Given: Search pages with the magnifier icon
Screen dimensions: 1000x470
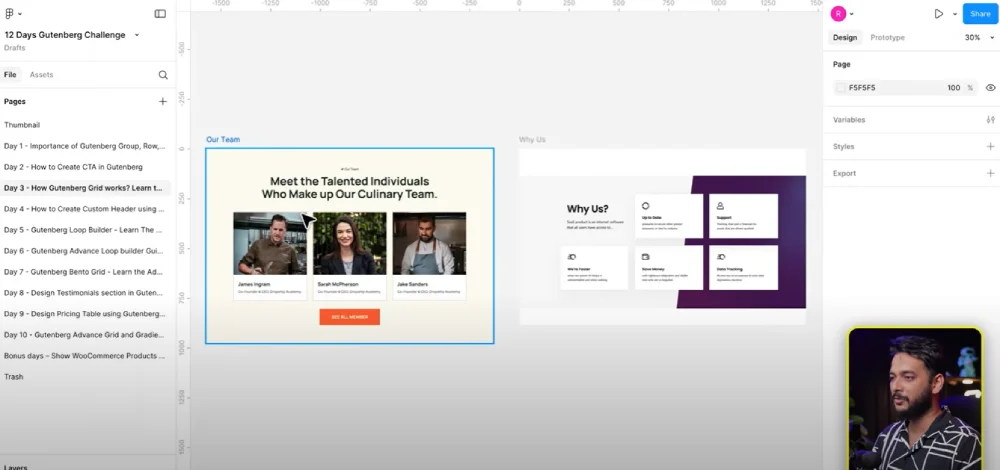Looking at the screenshot, I should pos(163,75).
